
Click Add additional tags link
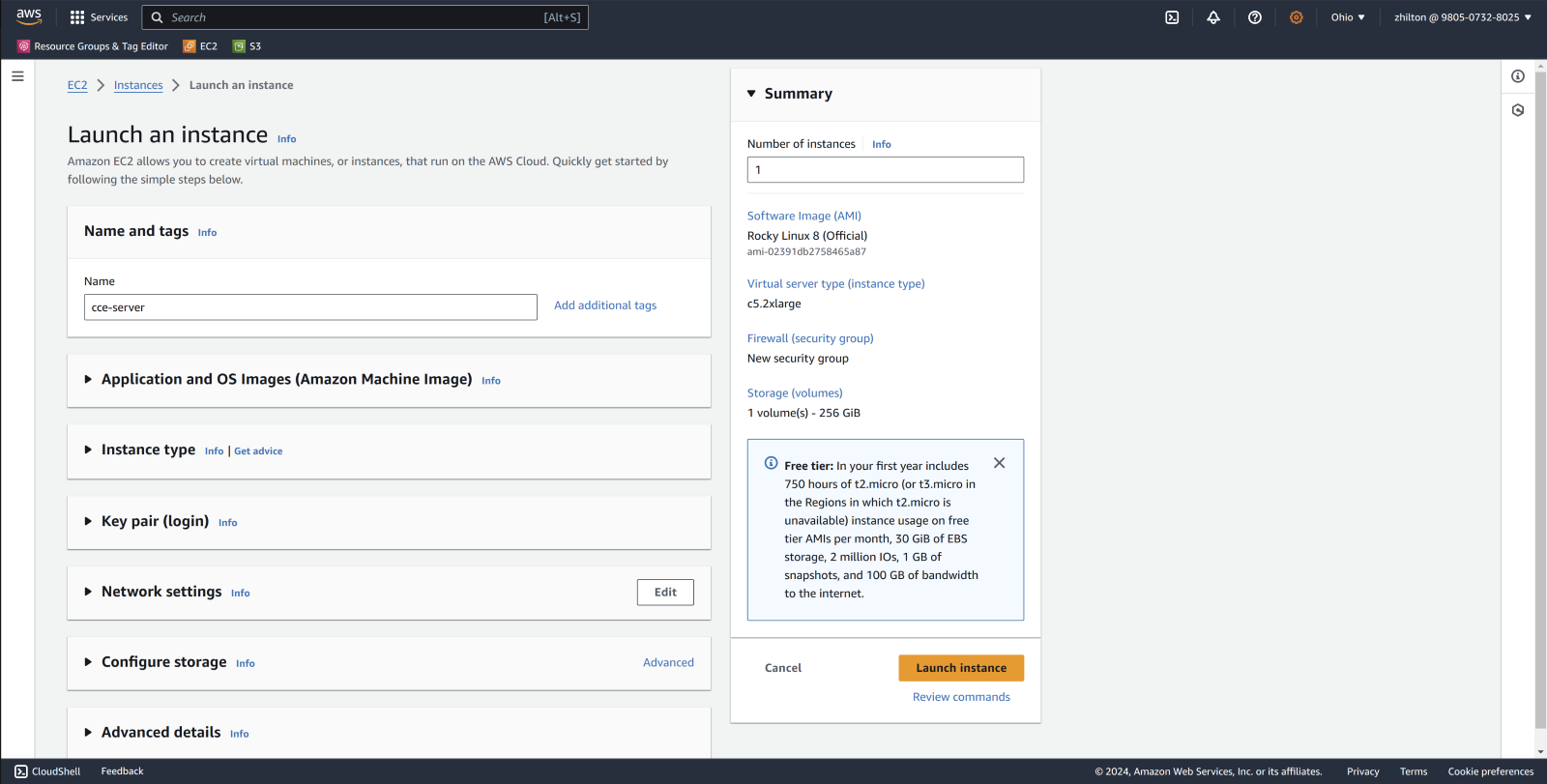coord(605,305)
